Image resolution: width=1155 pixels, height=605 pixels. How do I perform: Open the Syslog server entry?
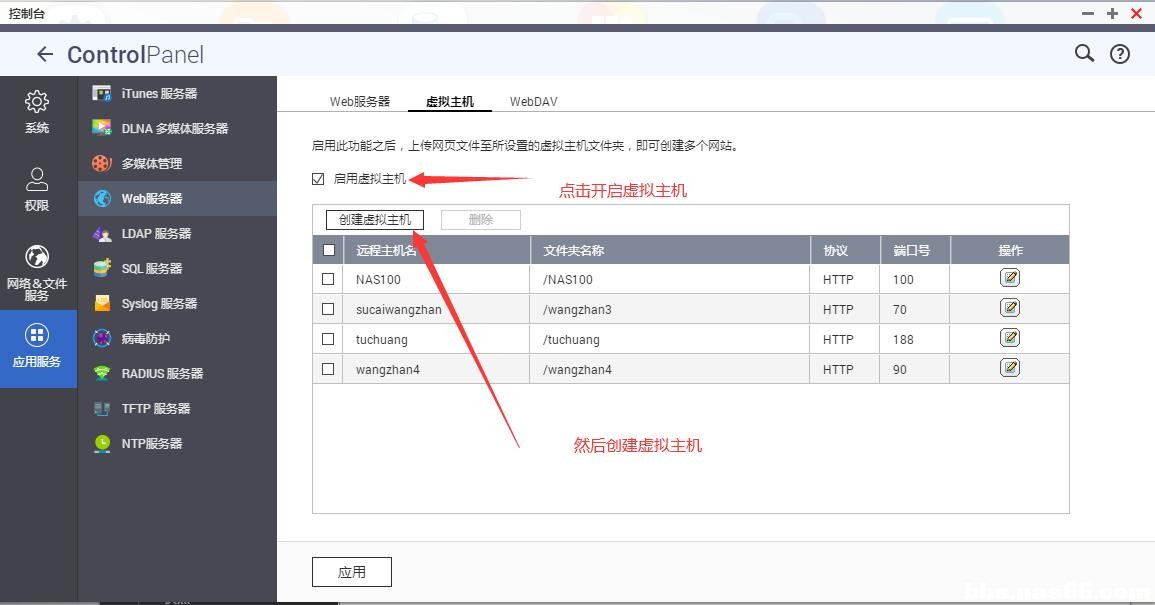tap(158, 303)
